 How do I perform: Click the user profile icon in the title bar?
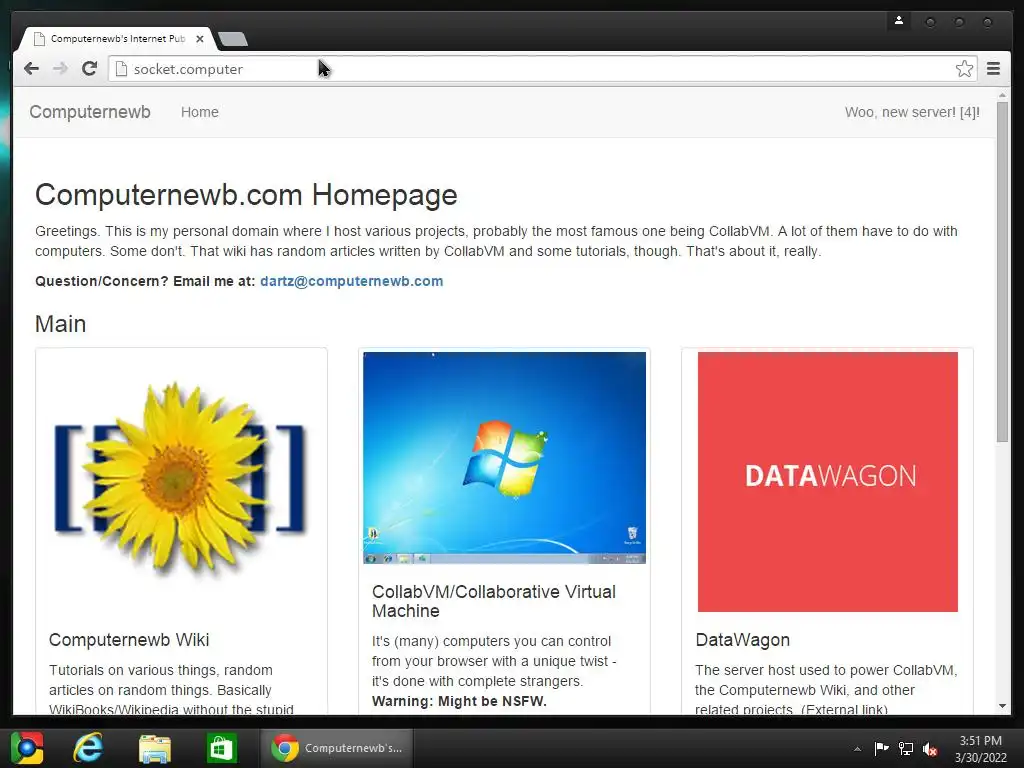899,21
